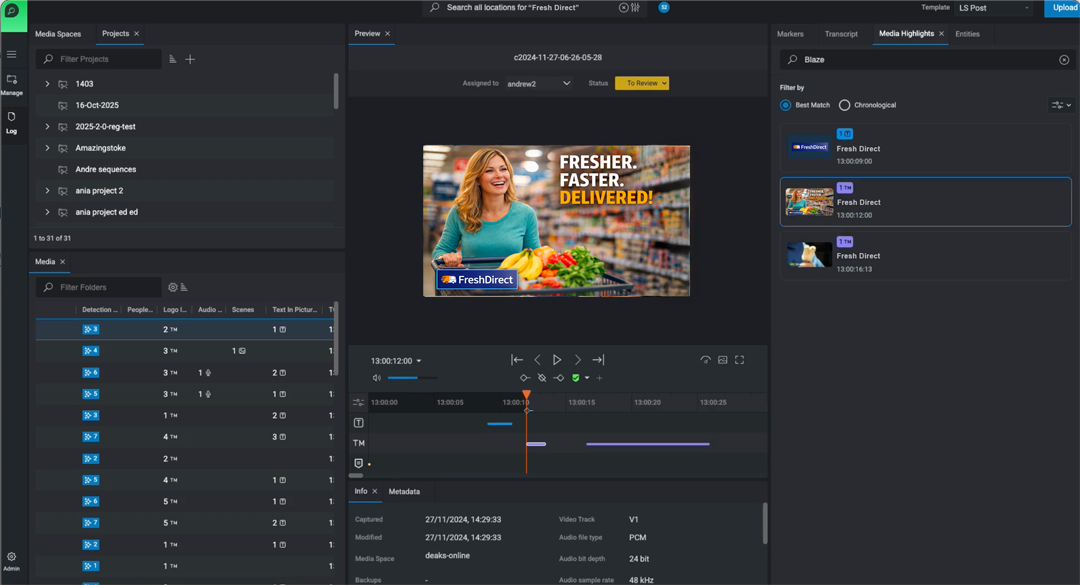Image resolution: width=1080 pixels, height=585 pixels.
Task: Open Admin settings in the sidebar
Action: 12,561
